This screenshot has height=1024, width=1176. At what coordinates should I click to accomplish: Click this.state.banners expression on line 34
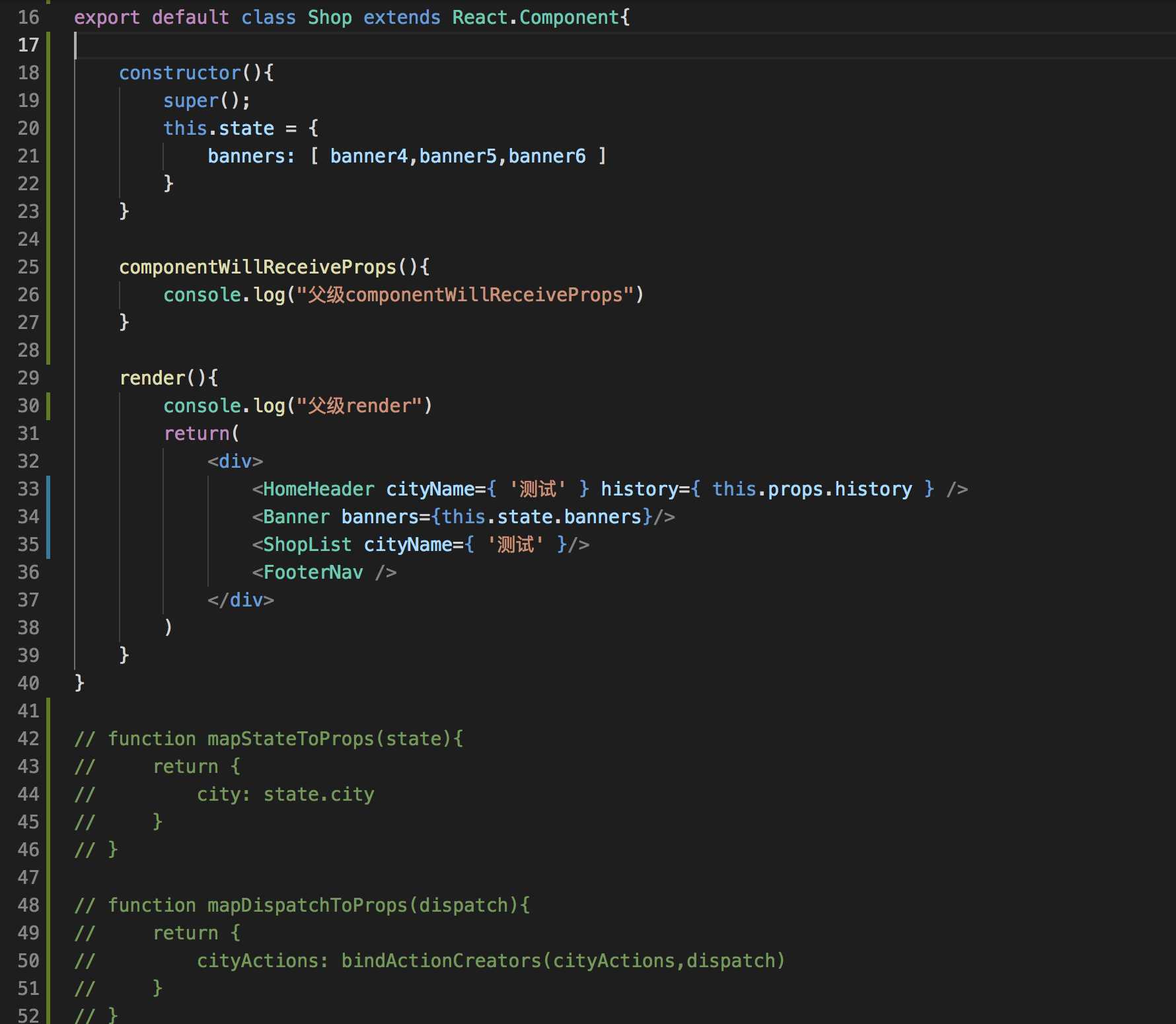(x=542, y=517)
